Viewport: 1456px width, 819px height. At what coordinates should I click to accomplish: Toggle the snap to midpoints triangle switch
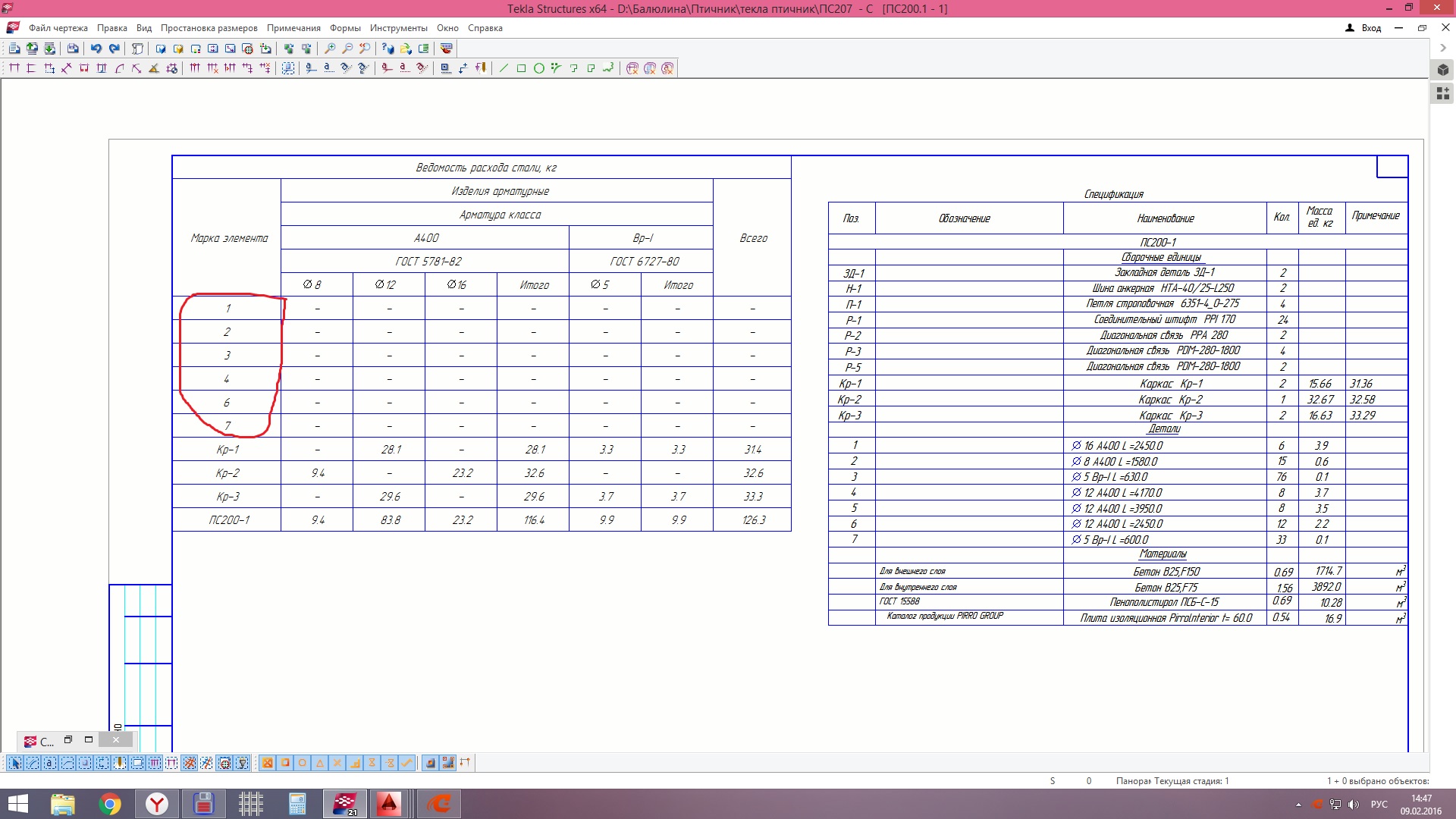[x=320, y=763]
